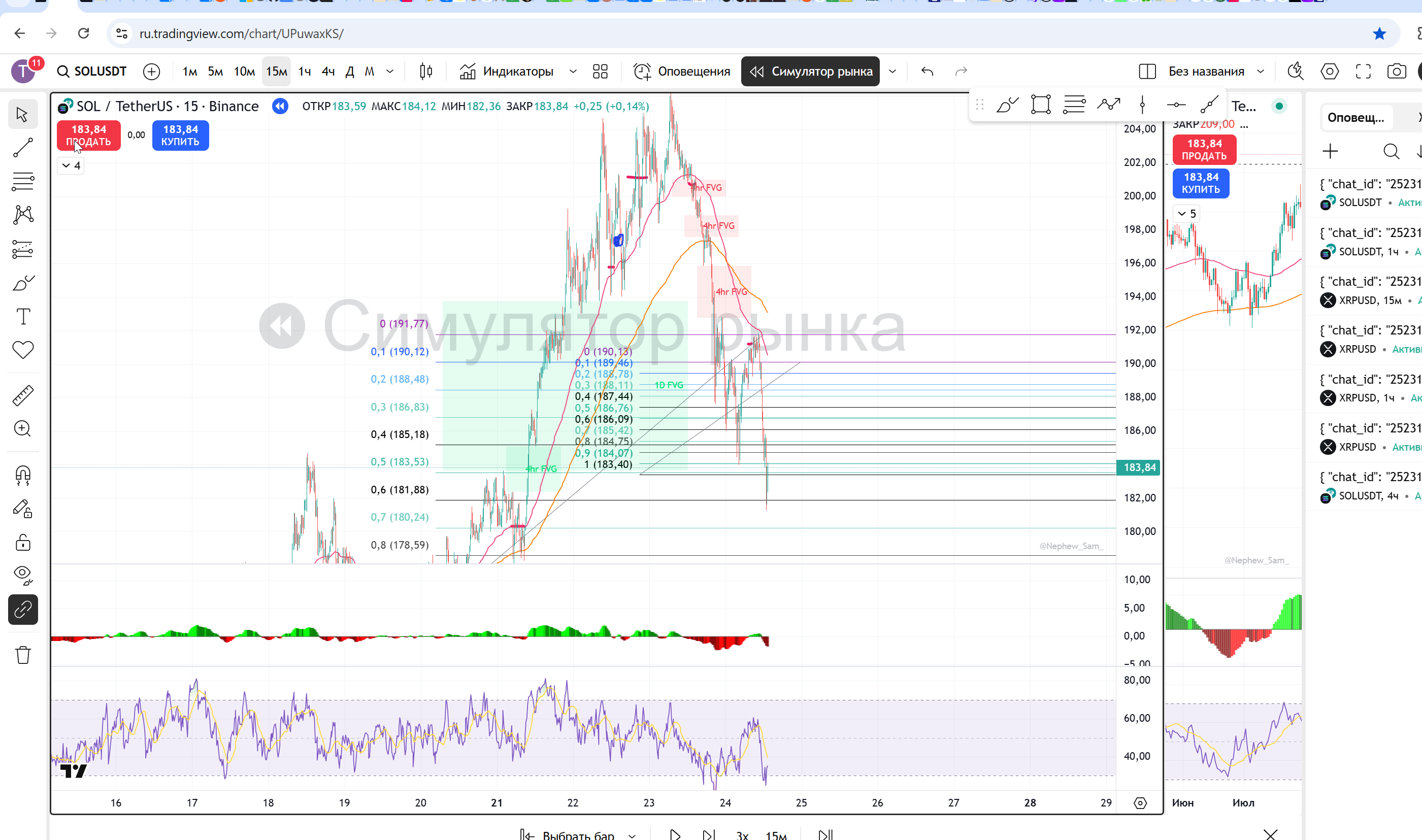This screenshot has width=1422, height=840.
Task: Pick rectangle tool in floating favorites toolbar
Action: pos(1040,105)
